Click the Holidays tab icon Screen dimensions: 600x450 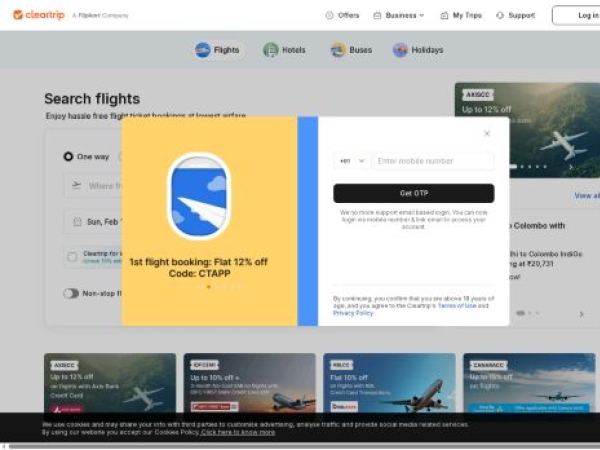point(400,50)
